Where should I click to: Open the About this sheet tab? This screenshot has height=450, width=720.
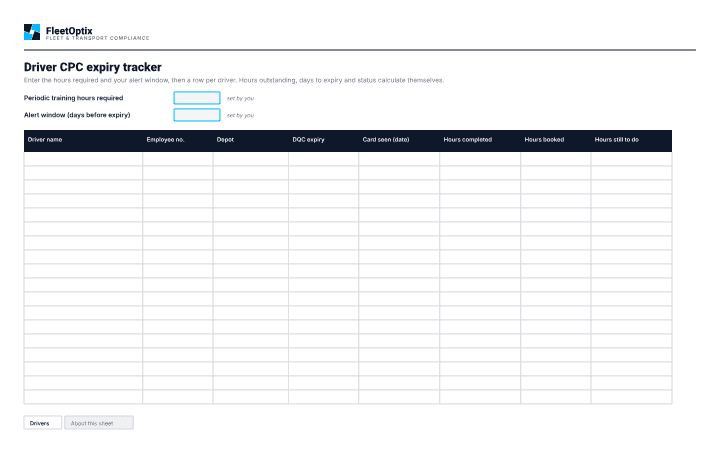pyautogui.click(x=99, y=423)
